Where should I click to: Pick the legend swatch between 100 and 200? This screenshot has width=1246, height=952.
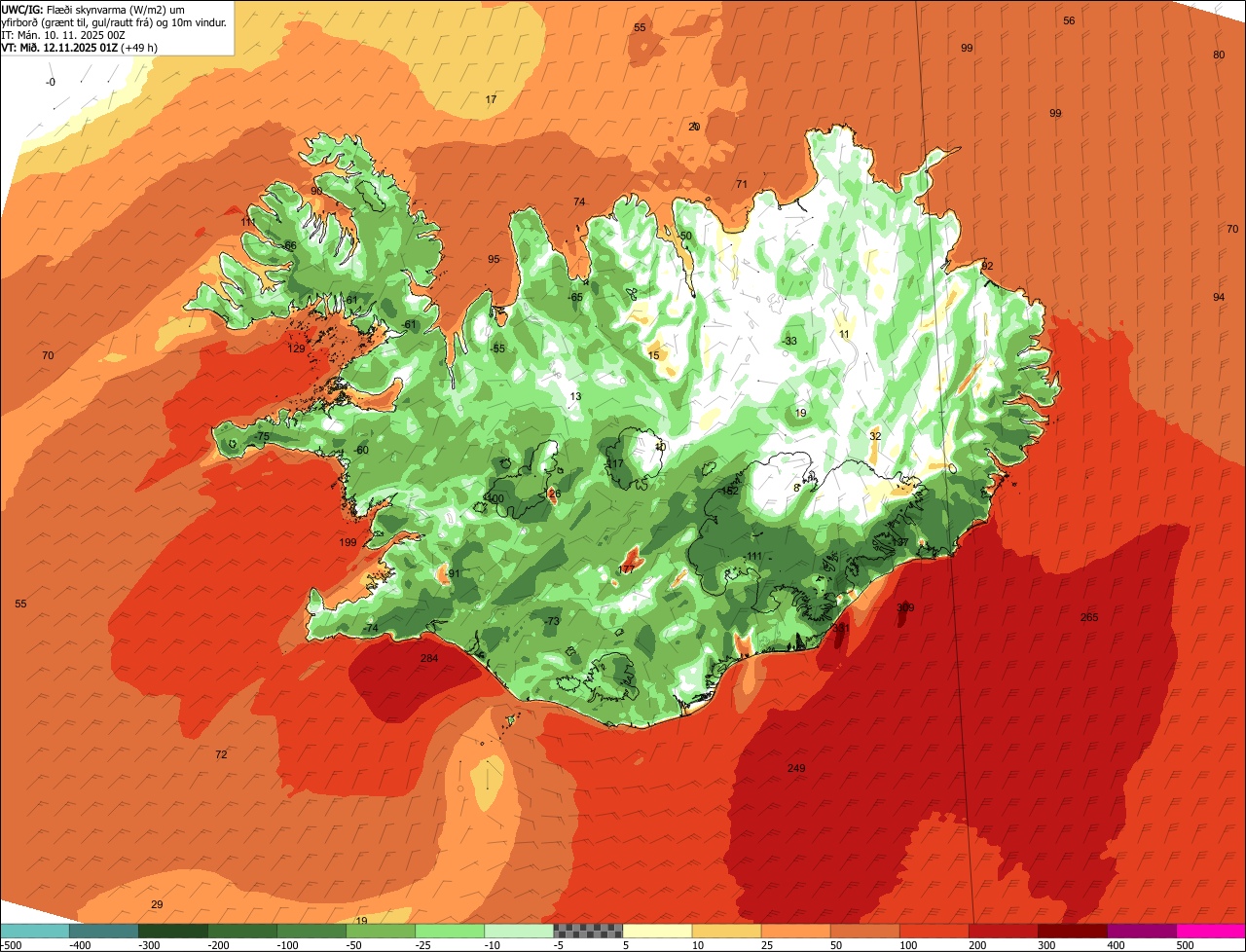(x=934, y=931)
